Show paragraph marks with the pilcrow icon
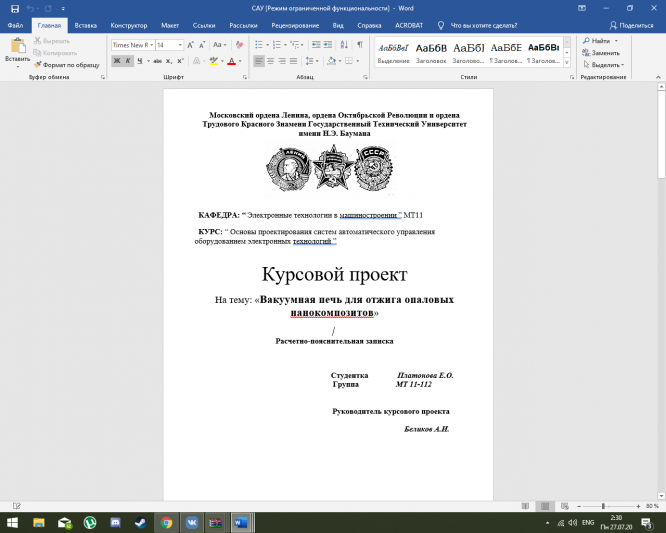This screenshot has height=533, width=666. 360,45
